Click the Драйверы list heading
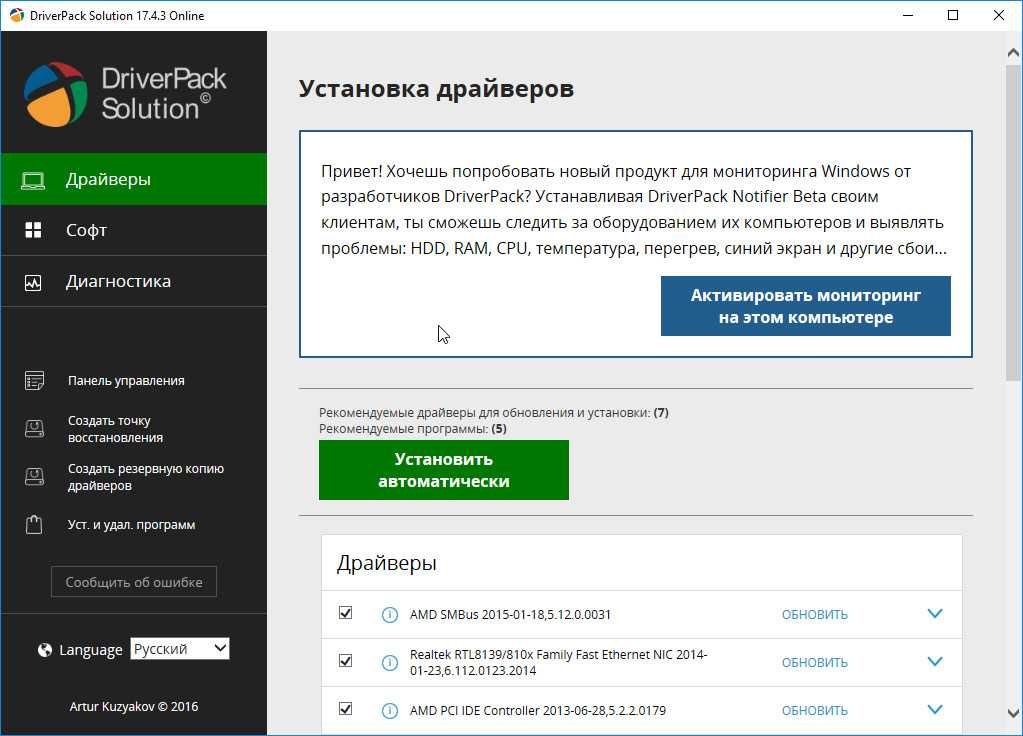This screenshot has width=1023, height=736. (386, 563)
